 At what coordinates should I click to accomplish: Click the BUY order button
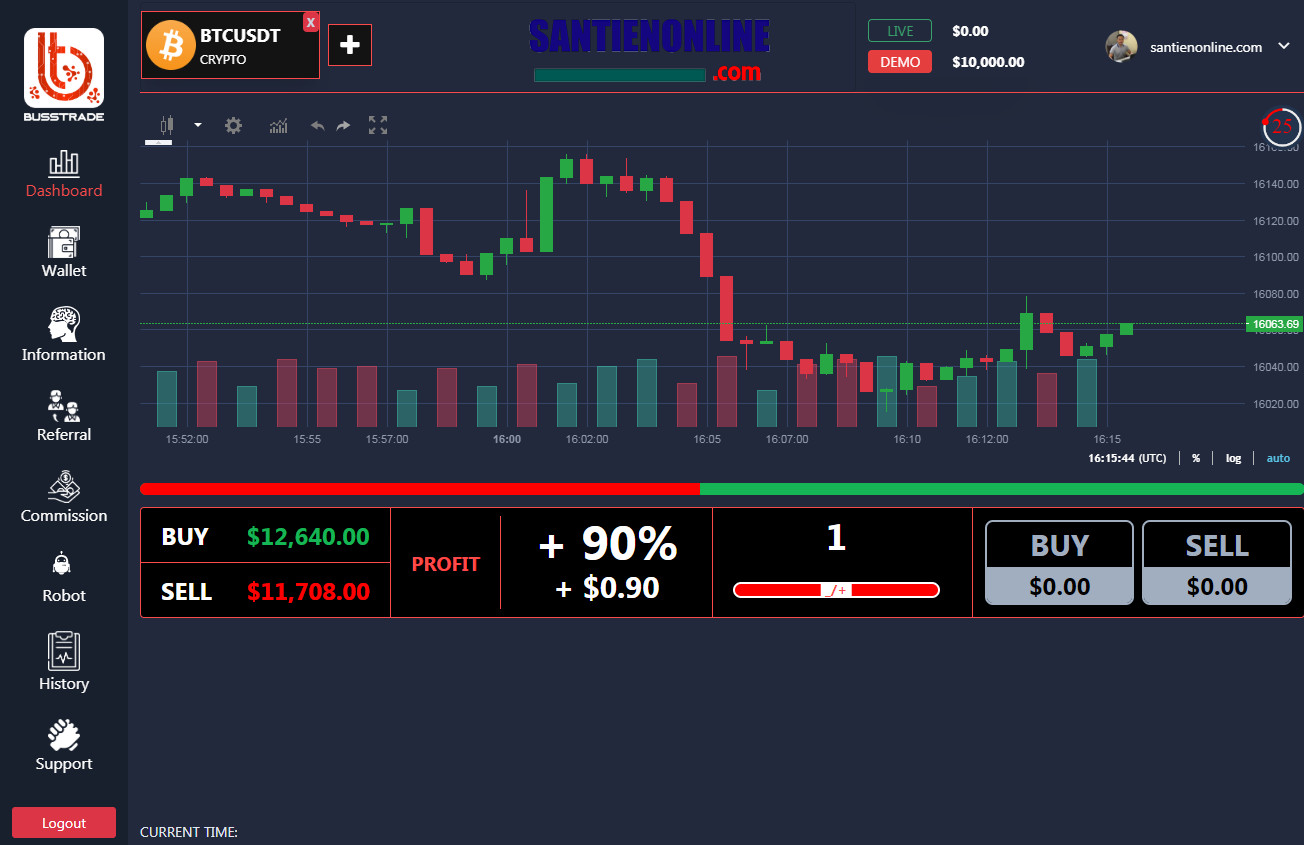coord(1060,563)
